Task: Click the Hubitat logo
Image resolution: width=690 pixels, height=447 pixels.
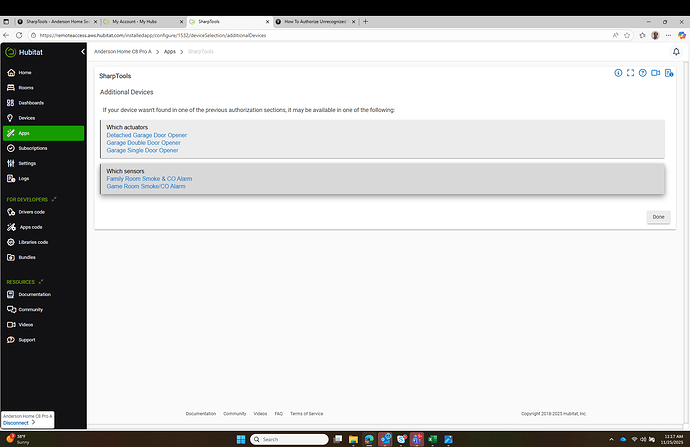Action: (x=24, y=52)
